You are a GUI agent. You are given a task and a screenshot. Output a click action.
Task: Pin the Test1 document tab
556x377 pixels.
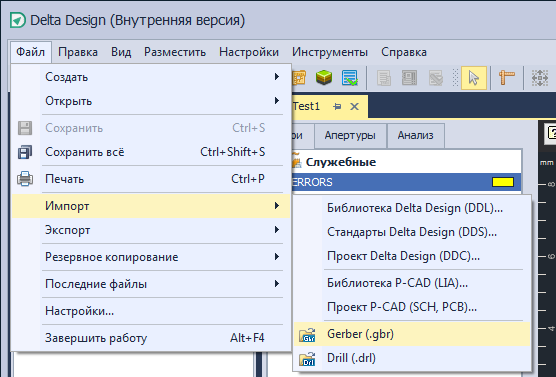[x=337, y=106]
